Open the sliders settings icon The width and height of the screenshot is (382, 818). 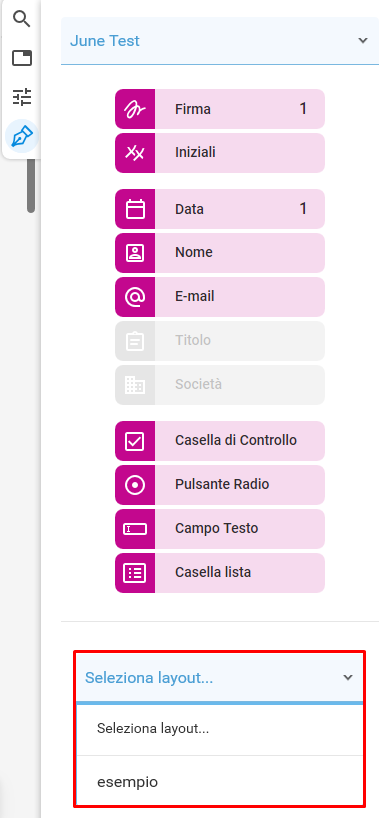(21, 97)
